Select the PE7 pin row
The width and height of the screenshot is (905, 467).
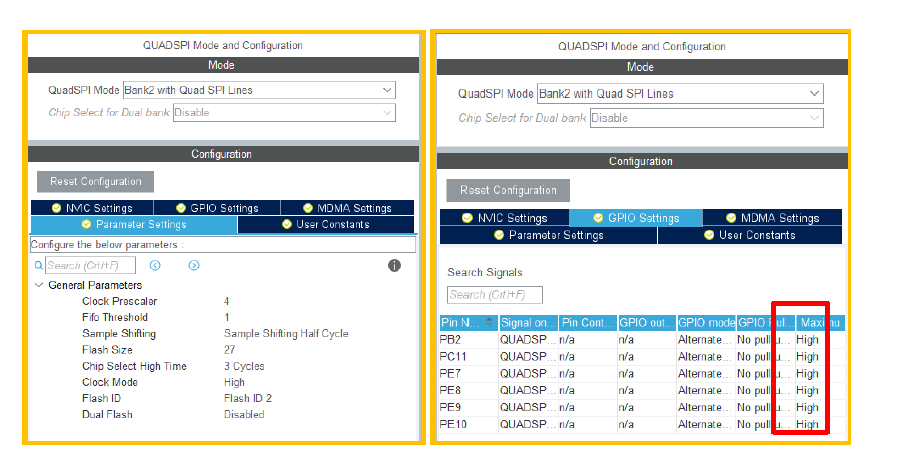[642, 373]
